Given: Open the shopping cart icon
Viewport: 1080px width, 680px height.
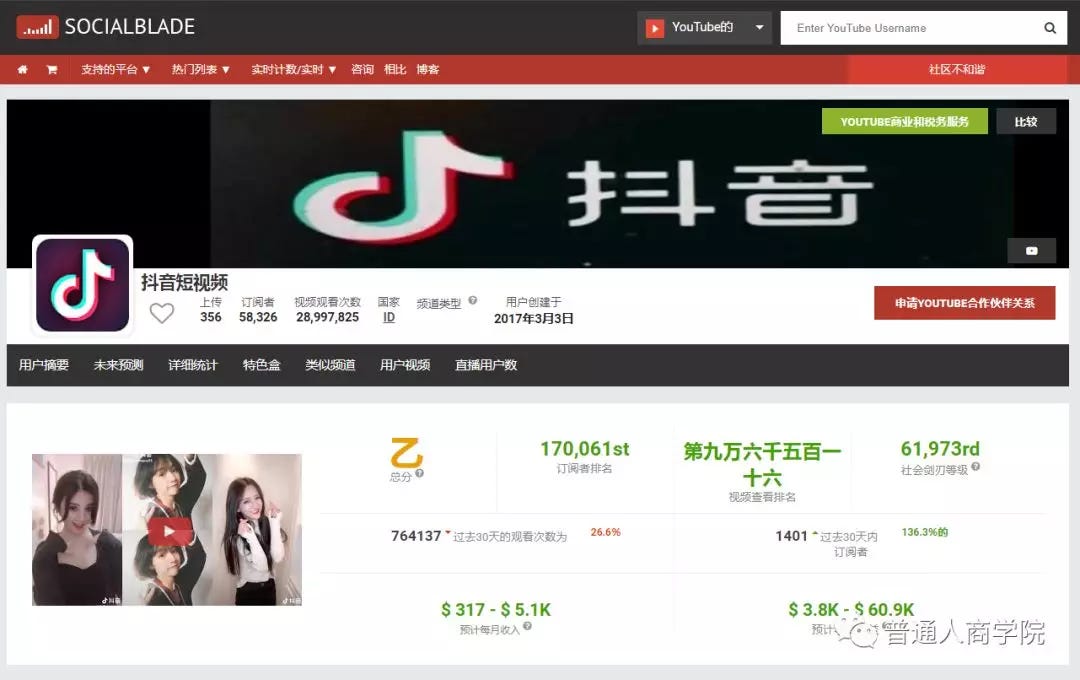Looking at the screenshot, I should tap(52, 70).
